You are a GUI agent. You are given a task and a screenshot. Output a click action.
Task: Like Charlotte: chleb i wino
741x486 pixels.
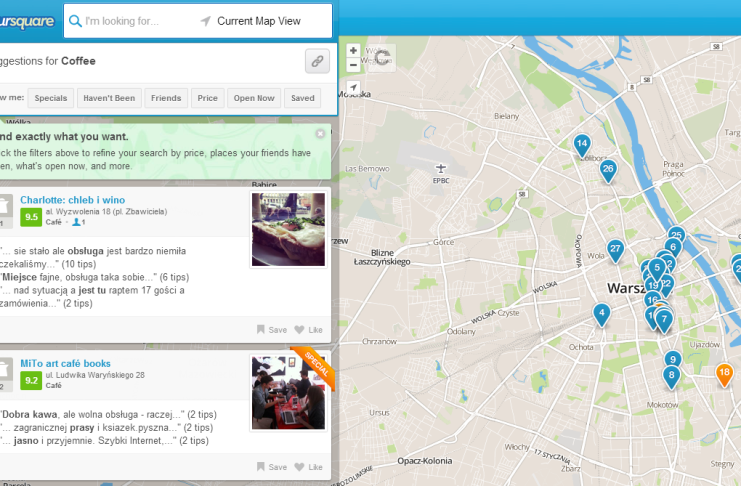coord(309,330)
